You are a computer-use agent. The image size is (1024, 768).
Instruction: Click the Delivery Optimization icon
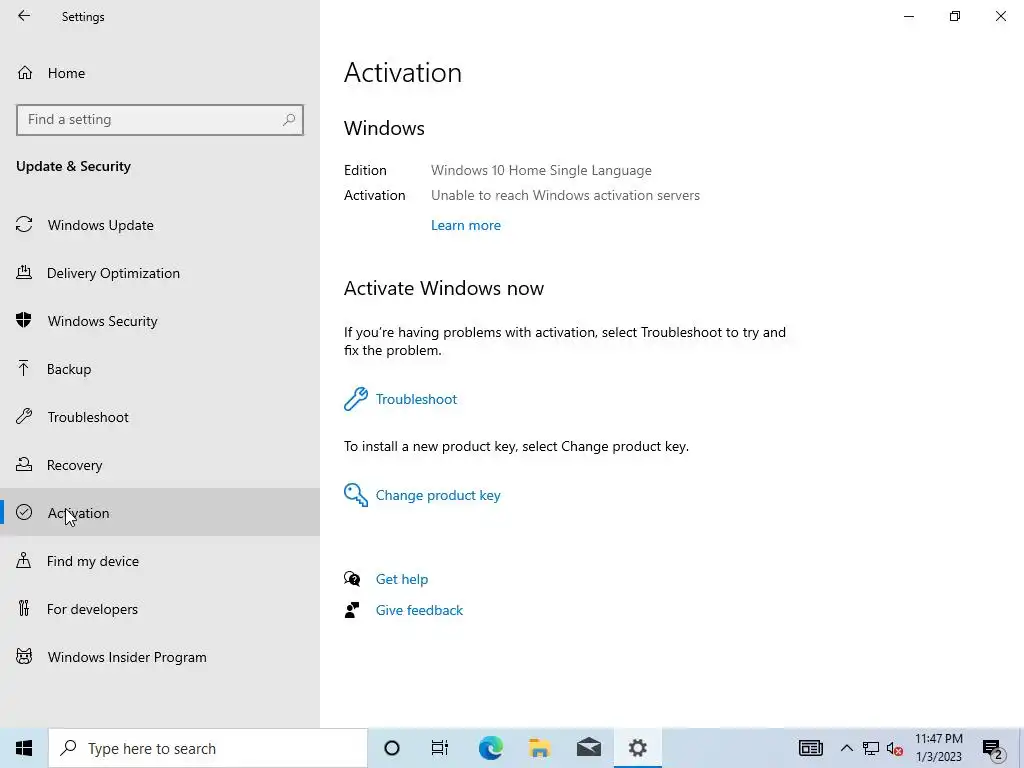[24, 273]
